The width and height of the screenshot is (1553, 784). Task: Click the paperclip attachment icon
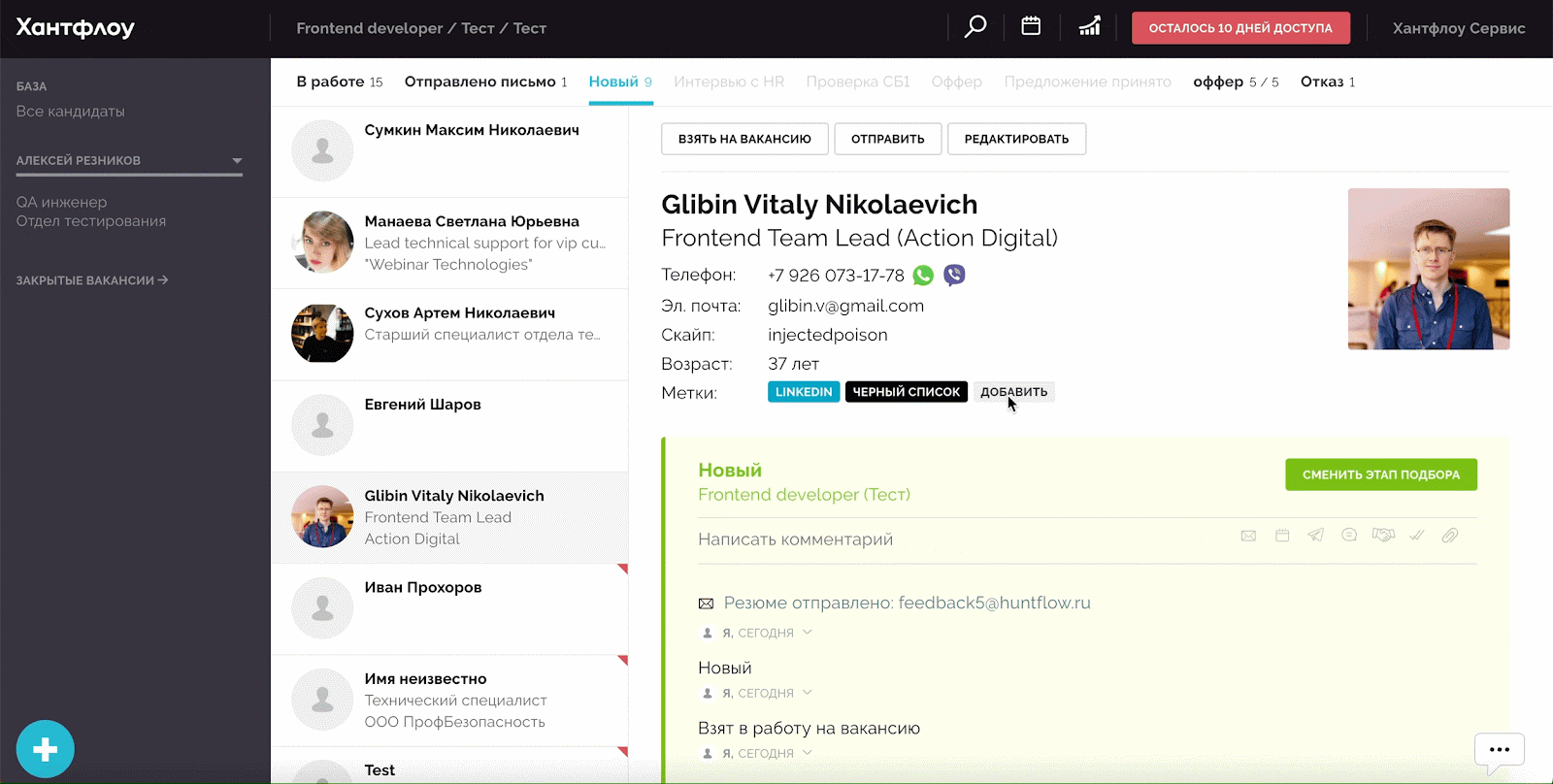pos(1450,535)
